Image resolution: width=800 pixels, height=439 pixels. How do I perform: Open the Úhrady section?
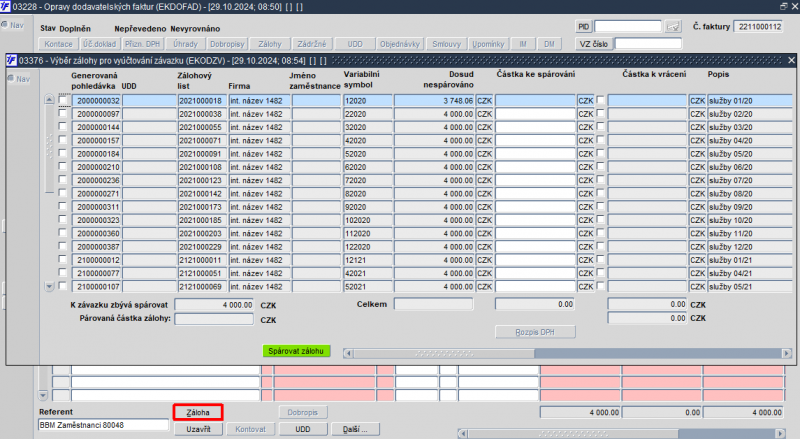186,44
